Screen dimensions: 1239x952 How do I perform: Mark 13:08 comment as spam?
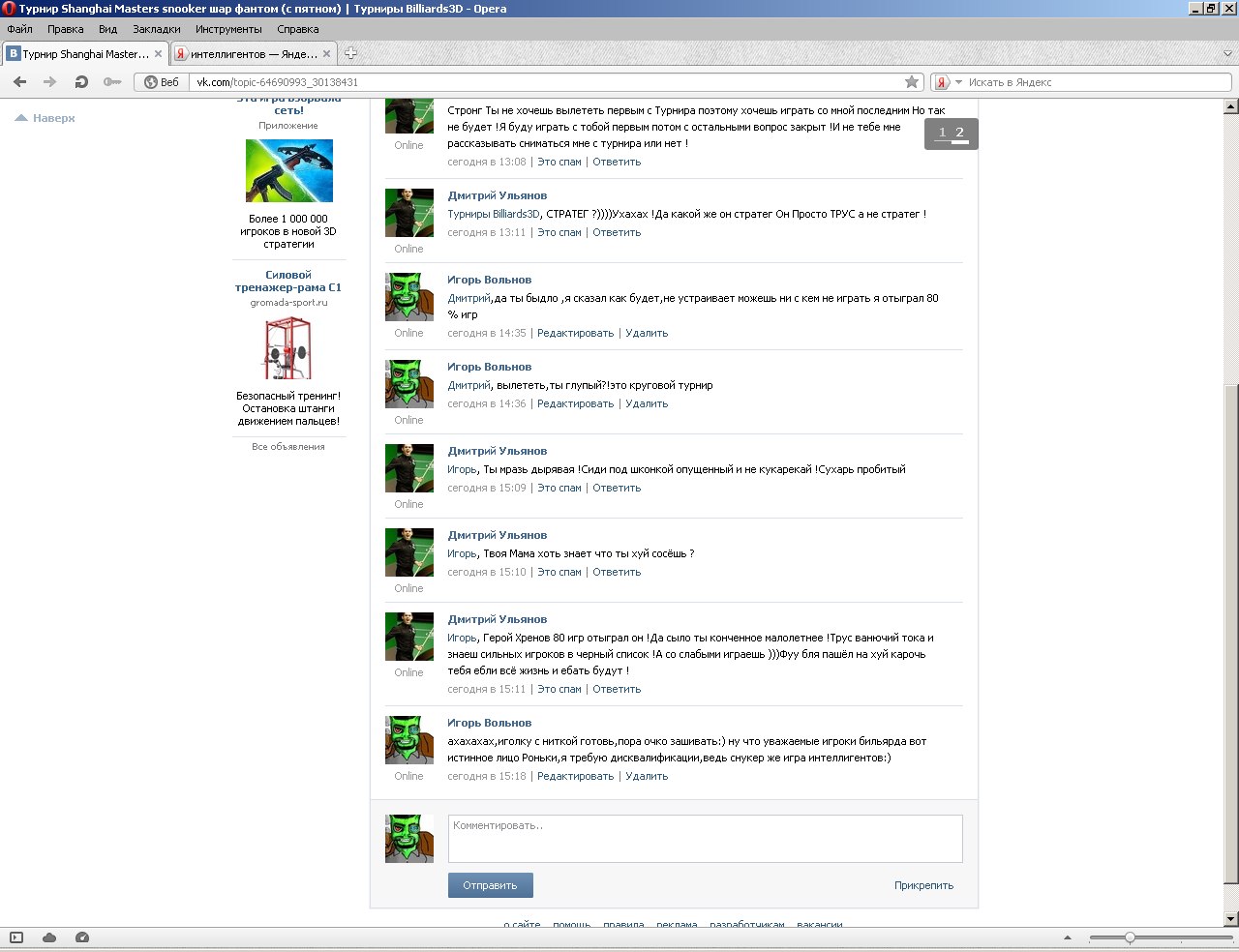pyautogui.click(x=559, y=162)
